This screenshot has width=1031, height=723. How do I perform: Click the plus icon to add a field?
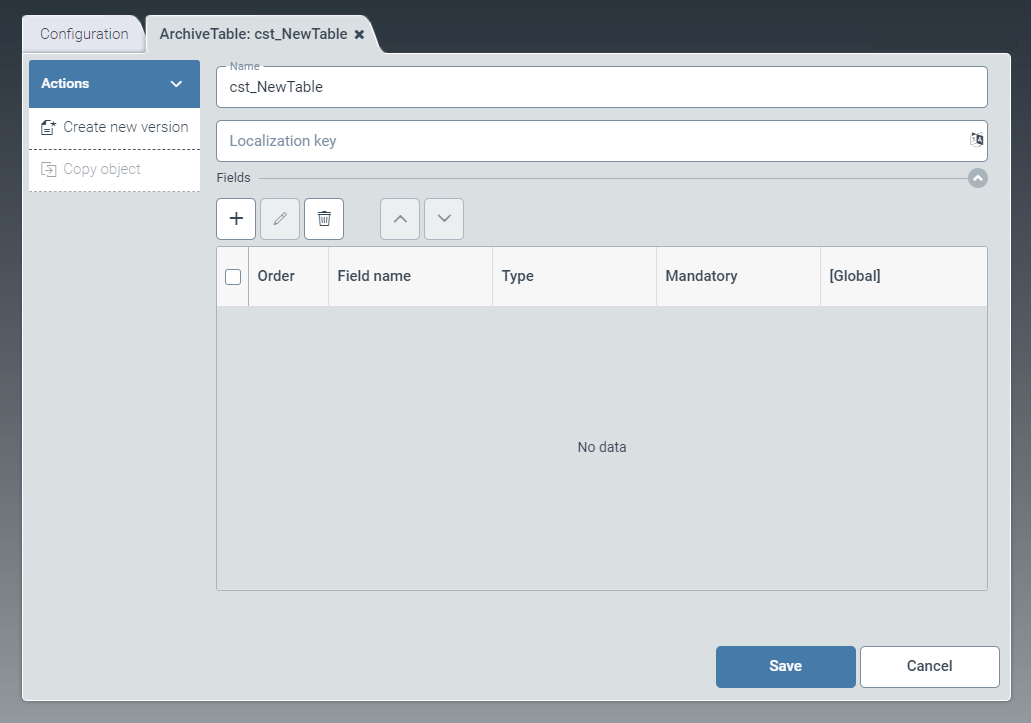pyautogui.click(x=236, y=219)
